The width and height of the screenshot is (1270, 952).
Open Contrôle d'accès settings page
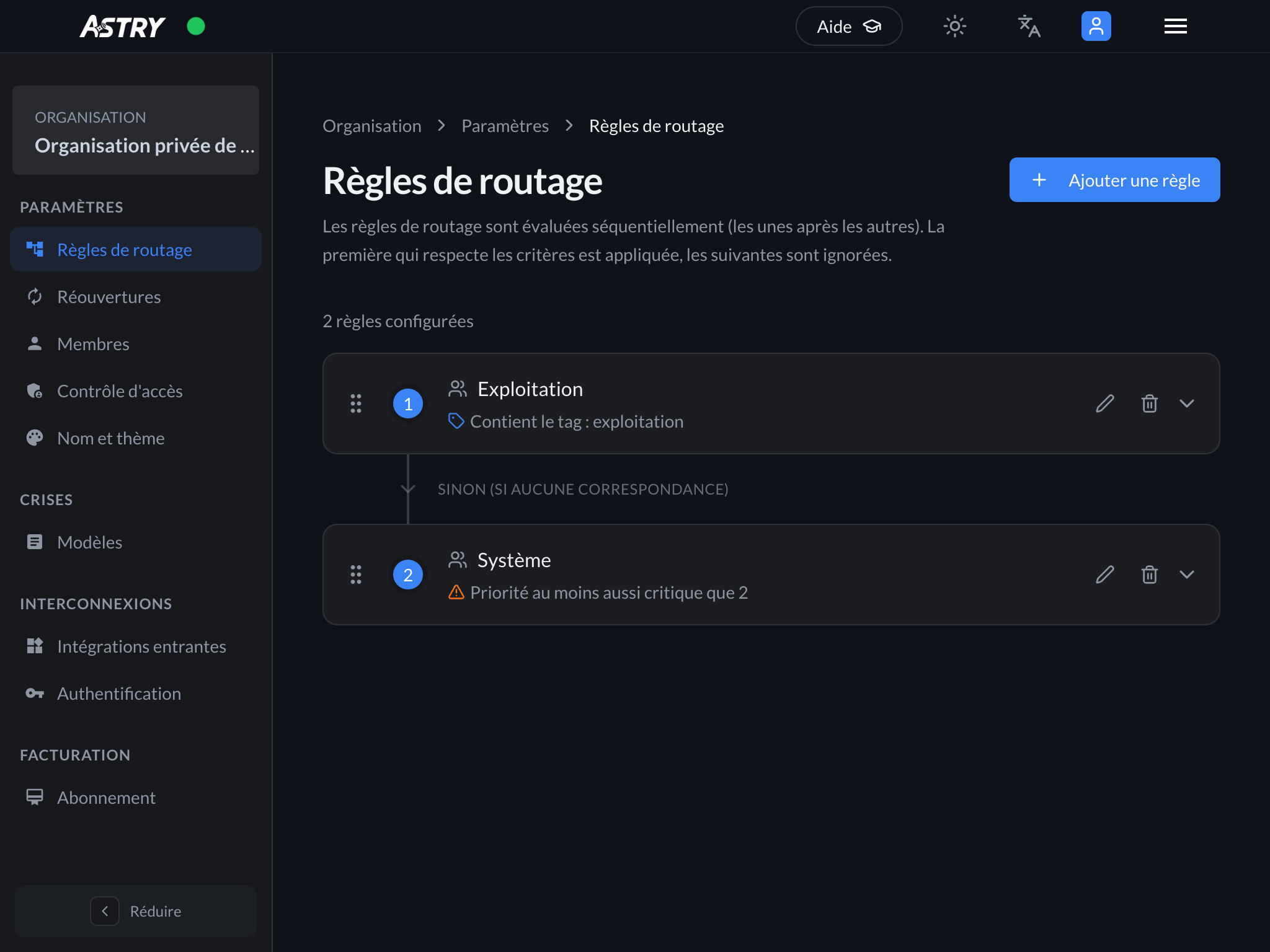coord(120,391)
